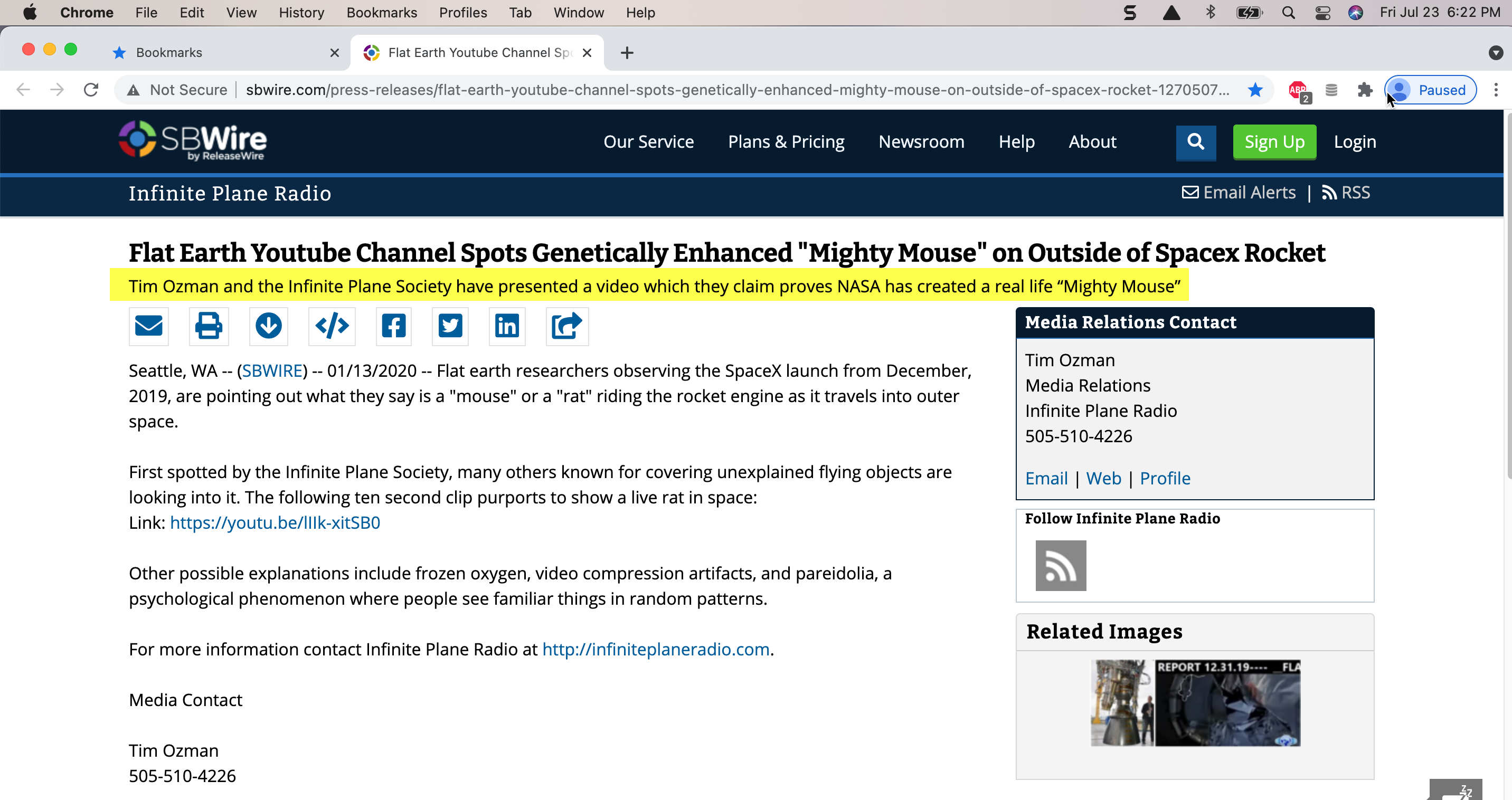Open the About nav link
The image size is (1512, 800).
coord(1092,142)
